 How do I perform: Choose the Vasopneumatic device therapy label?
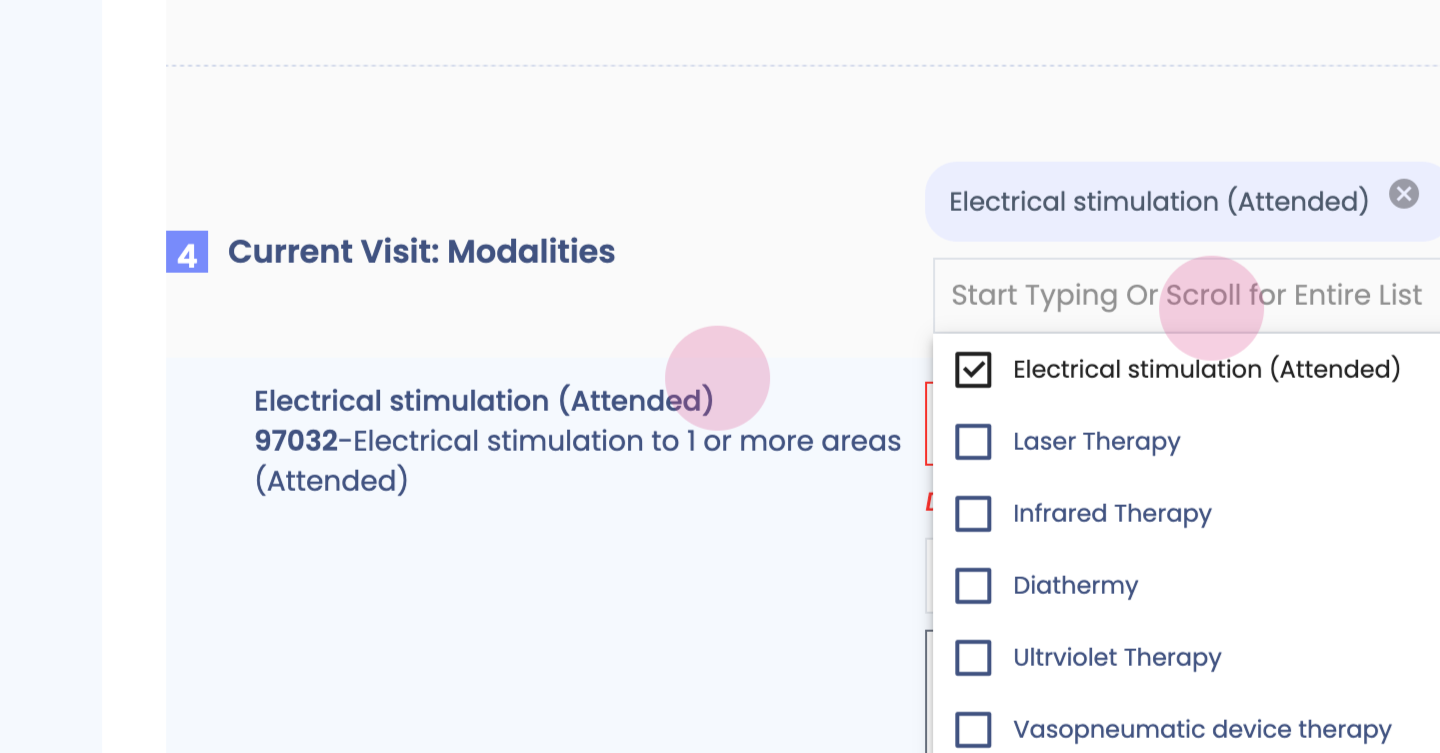tap(1202, 730)
